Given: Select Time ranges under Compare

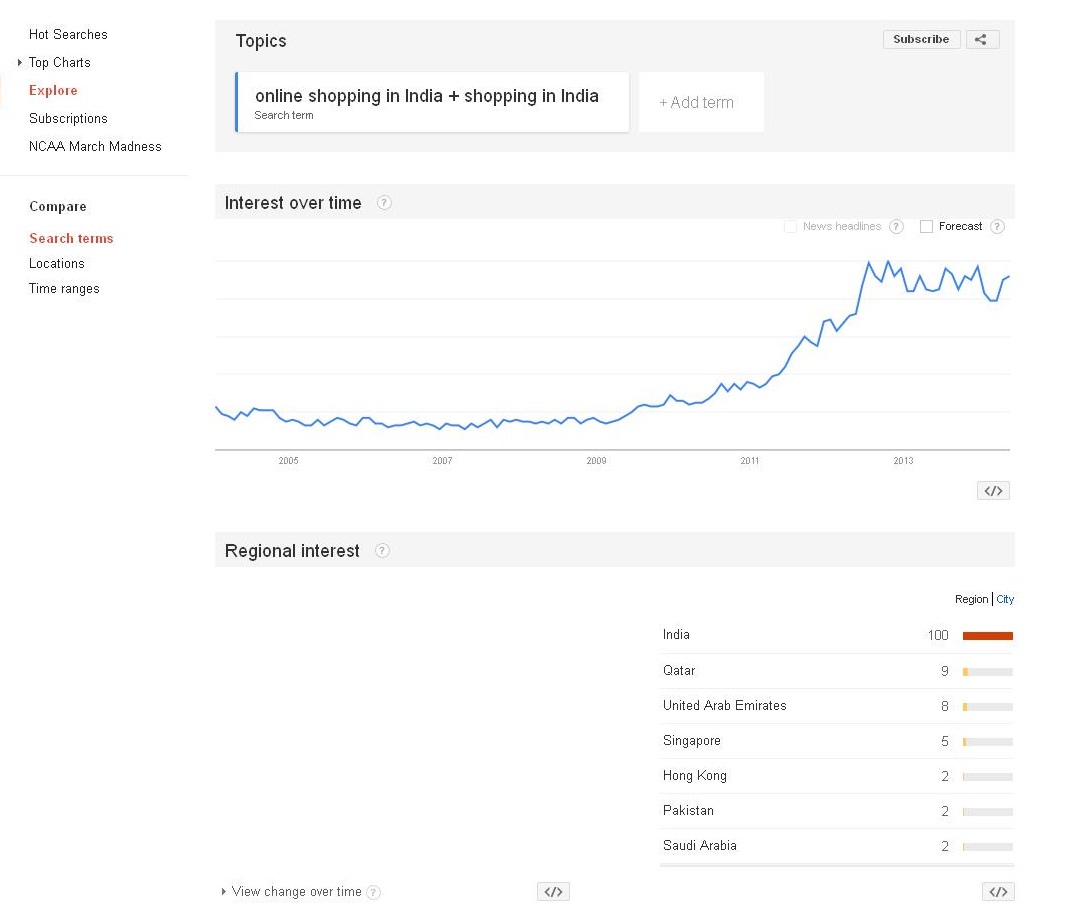Looking at the screenshot, I should coord(64,289).
